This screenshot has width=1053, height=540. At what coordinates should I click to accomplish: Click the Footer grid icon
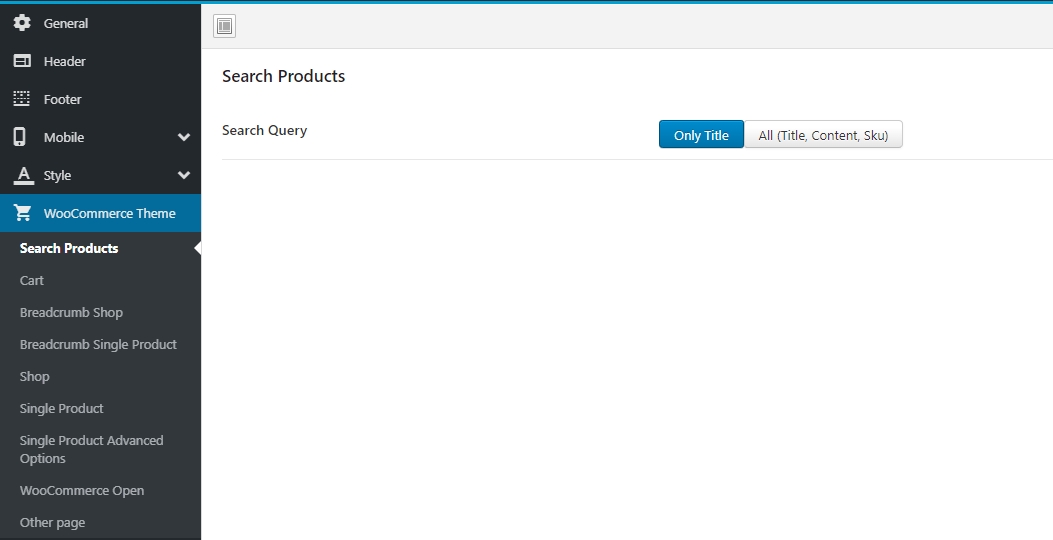click(22, 99)
